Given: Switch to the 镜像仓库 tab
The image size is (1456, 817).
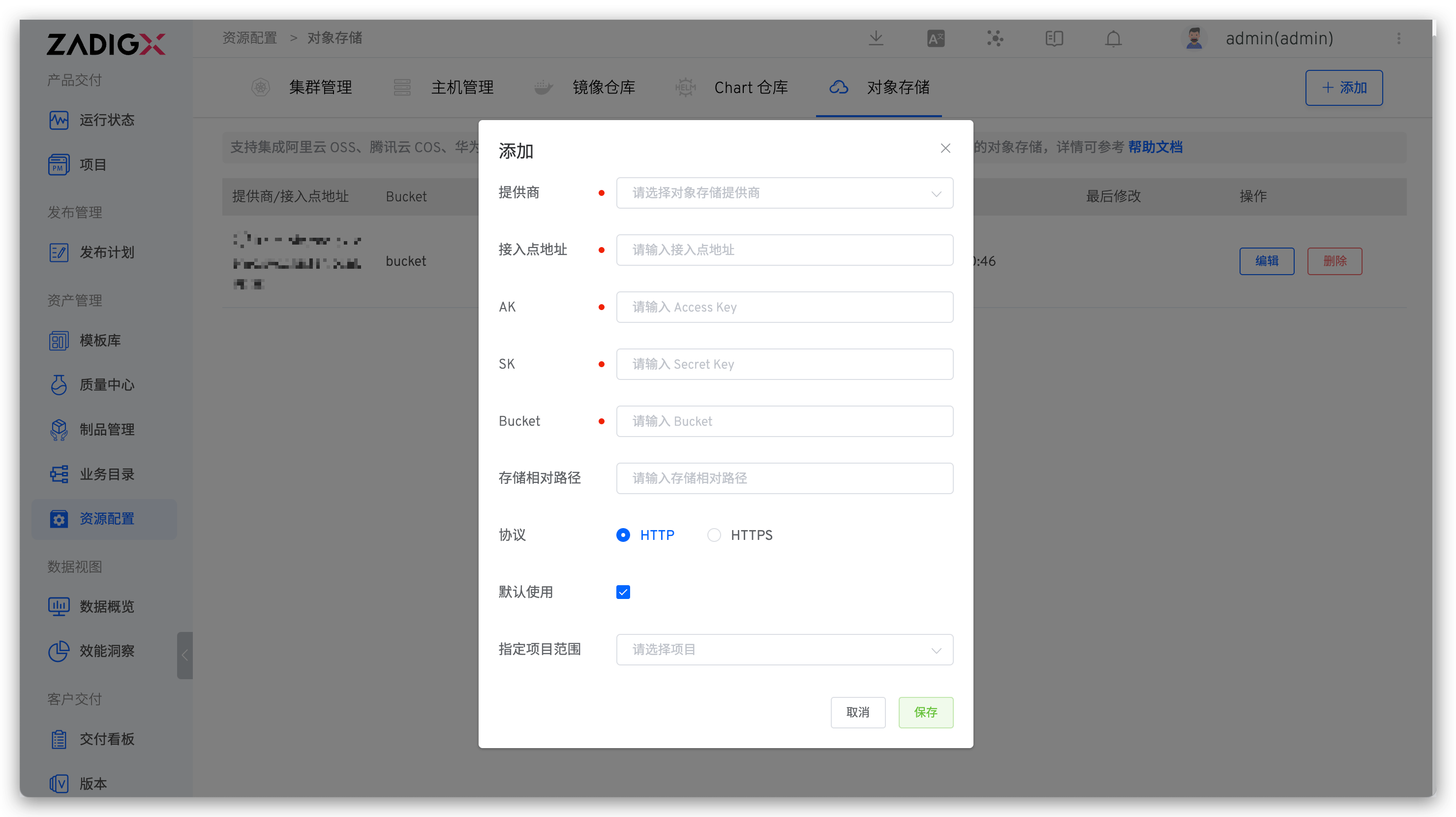Looking at the screenshot, I should tap(603, 88).
